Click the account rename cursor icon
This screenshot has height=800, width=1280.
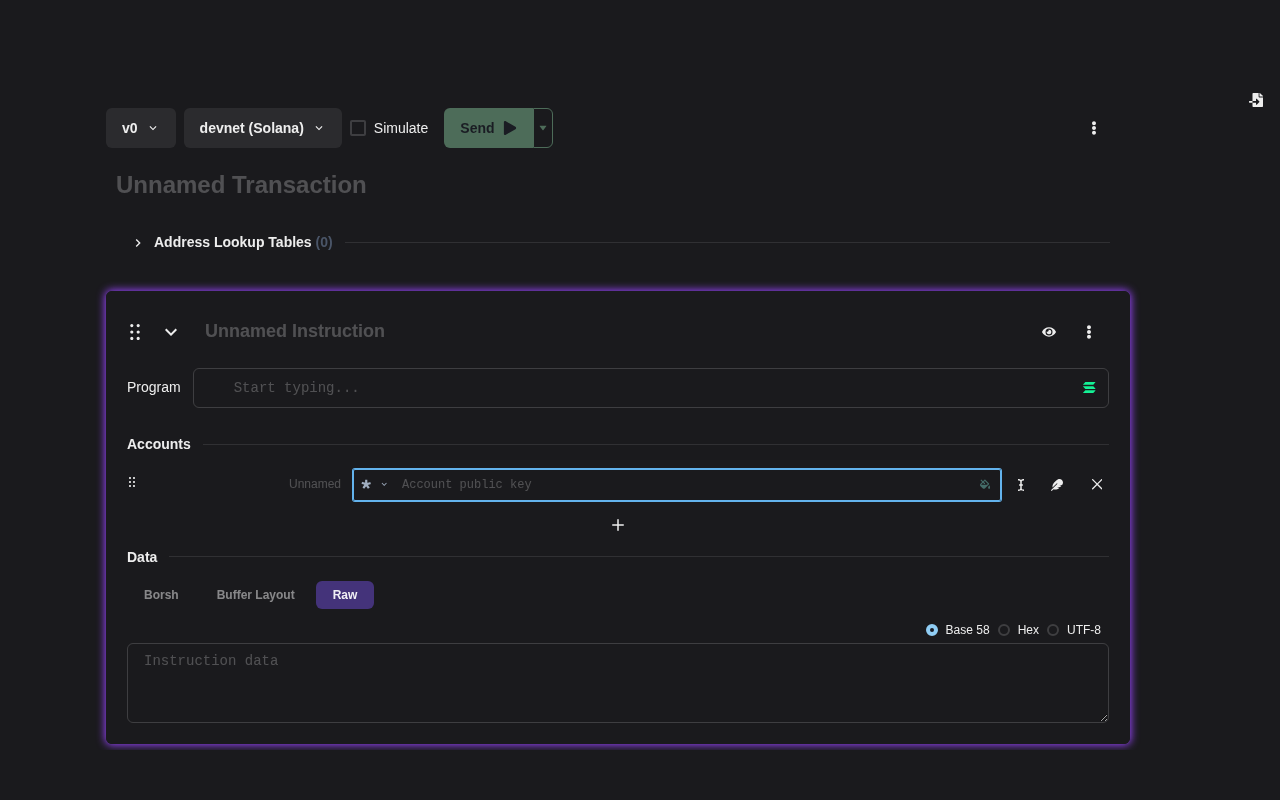[x=1021, y=485]
